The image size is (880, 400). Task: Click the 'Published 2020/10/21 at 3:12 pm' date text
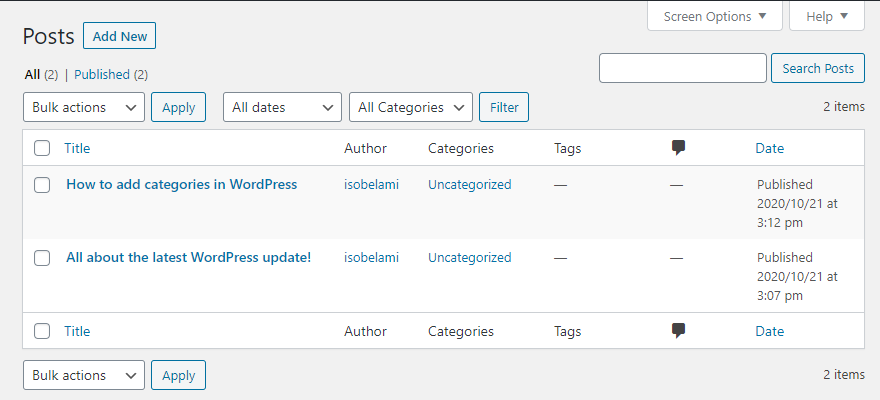[797, 203]
